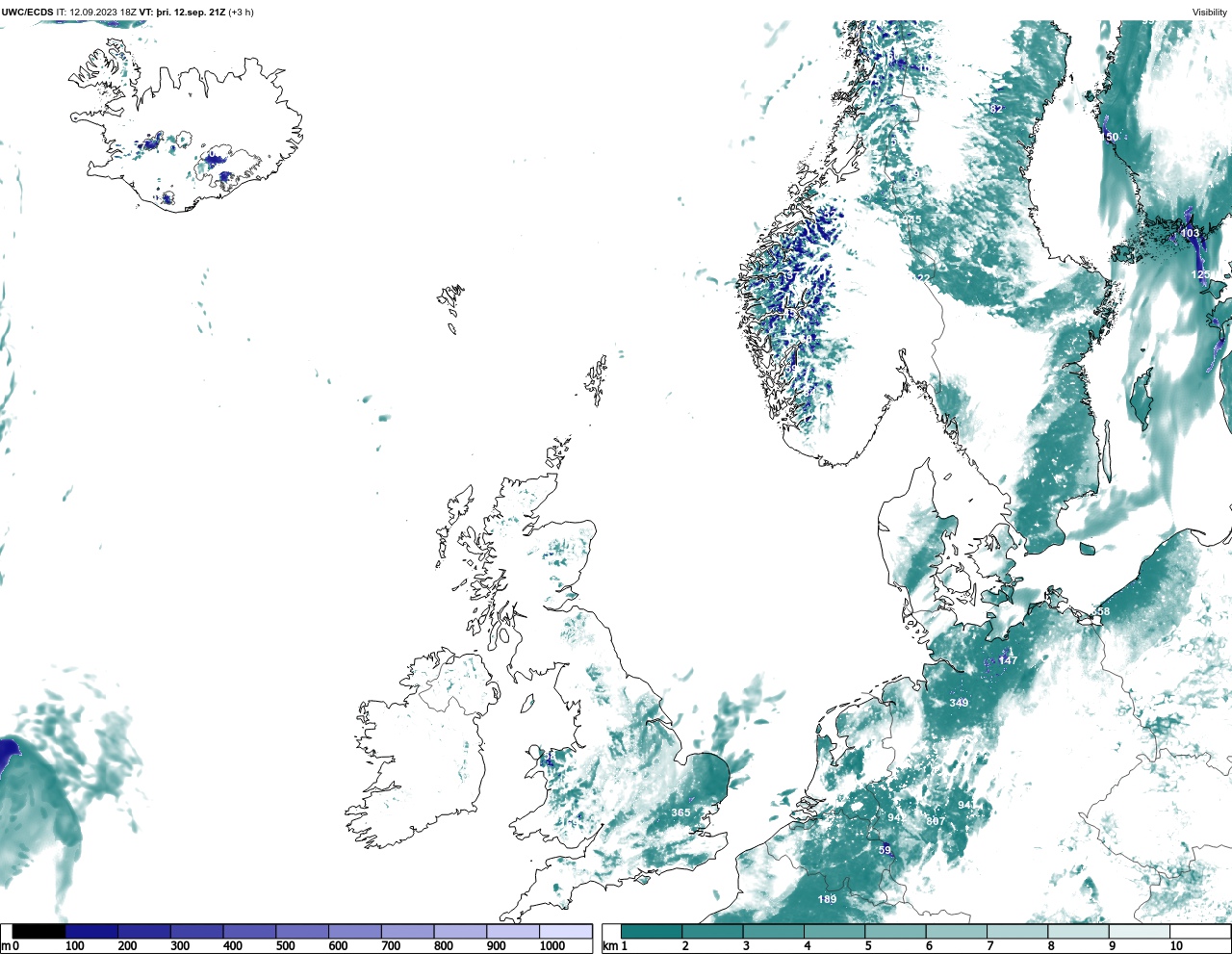Select the "UWC/ECDS" header text
The height and width of the screenshot is (954, 1232).
pyautogui.click(x=27, y=13)
